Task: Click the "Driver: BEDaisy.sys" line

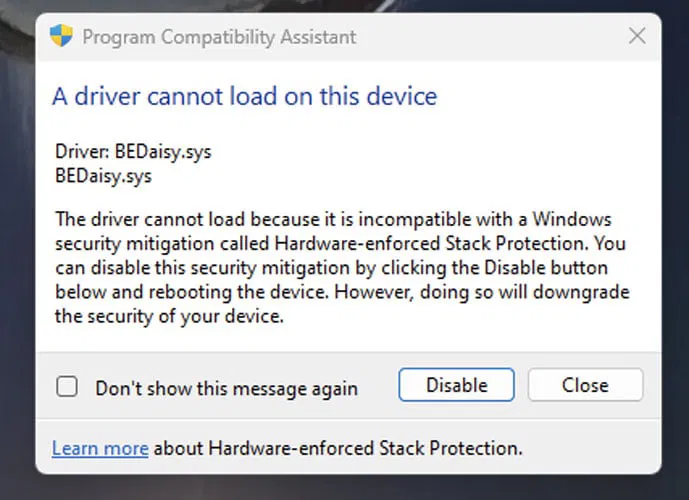Action: tap(133, 153)
